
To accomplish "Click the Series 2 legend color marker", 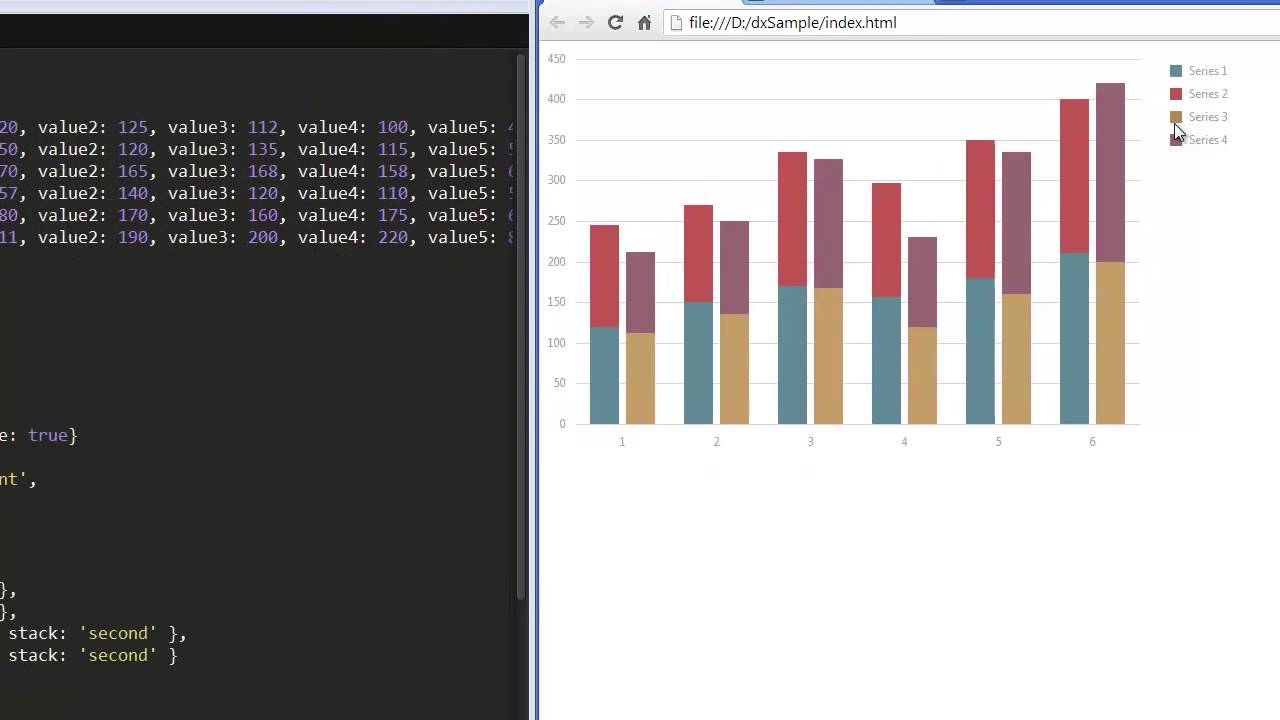I will (x=1176, y=94).
